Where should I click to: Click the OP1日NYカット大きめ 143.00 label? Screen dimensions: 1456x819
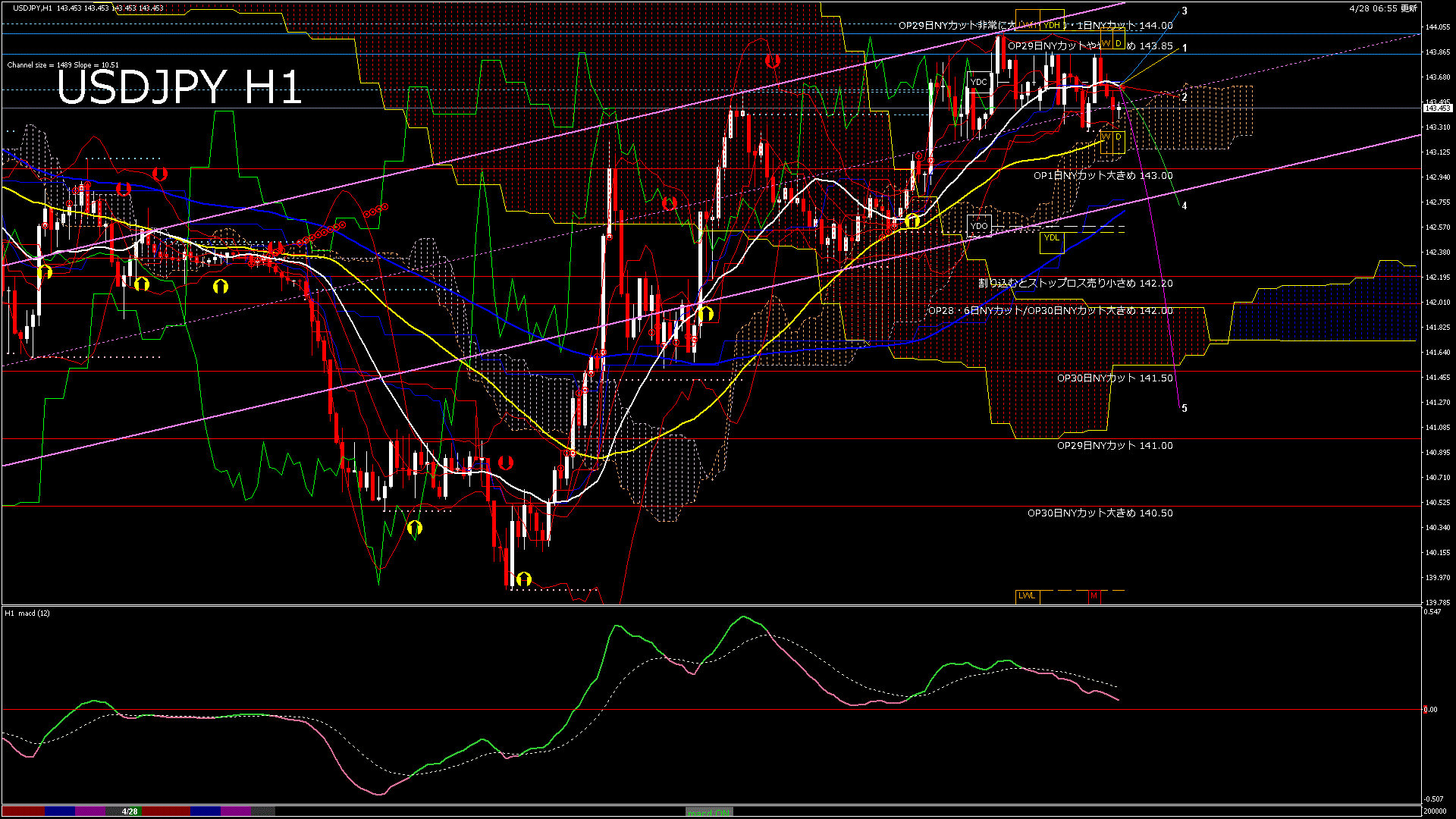click(x=1103, y=176)
